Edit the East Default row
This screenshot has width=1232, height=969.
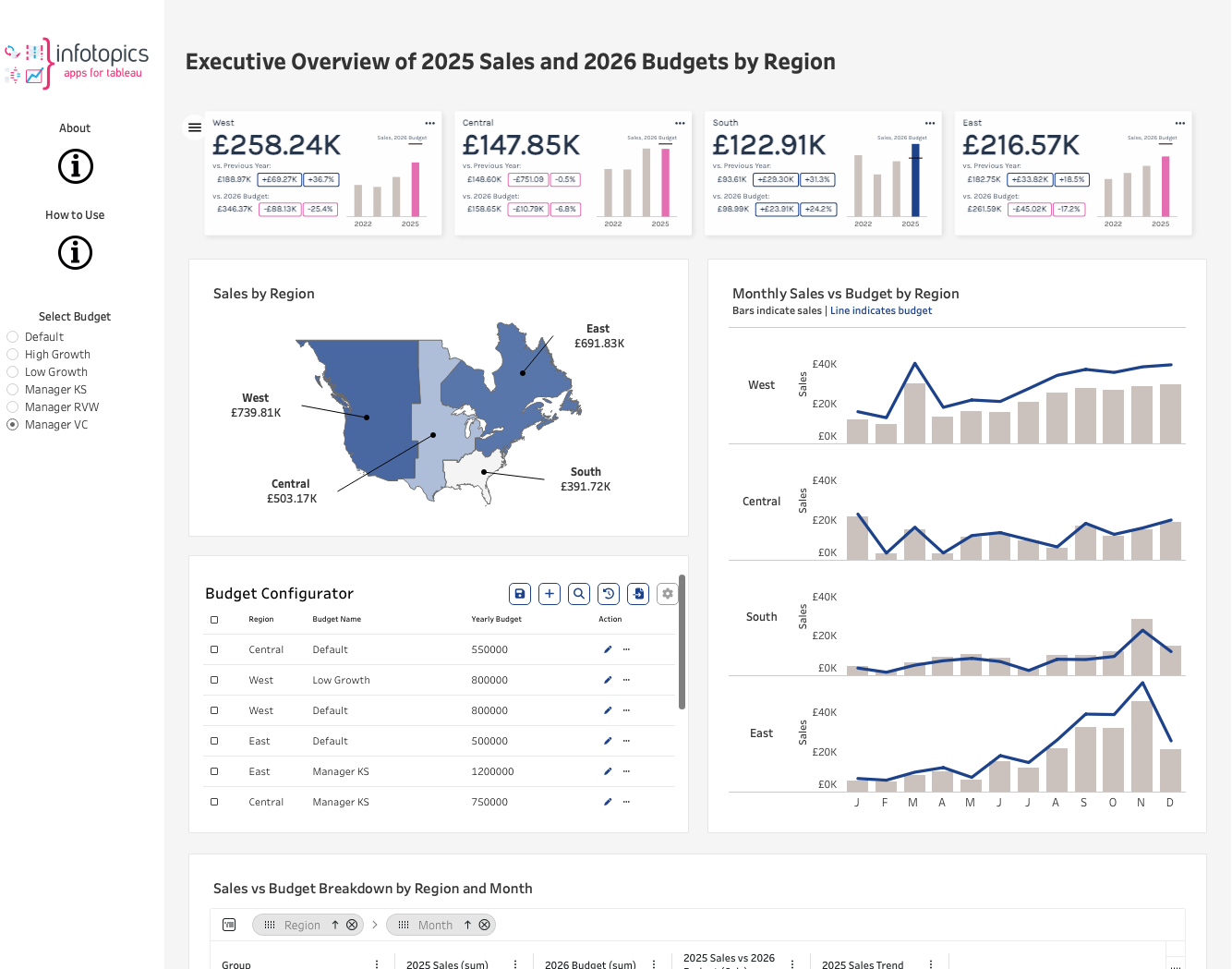coord(608,742)
